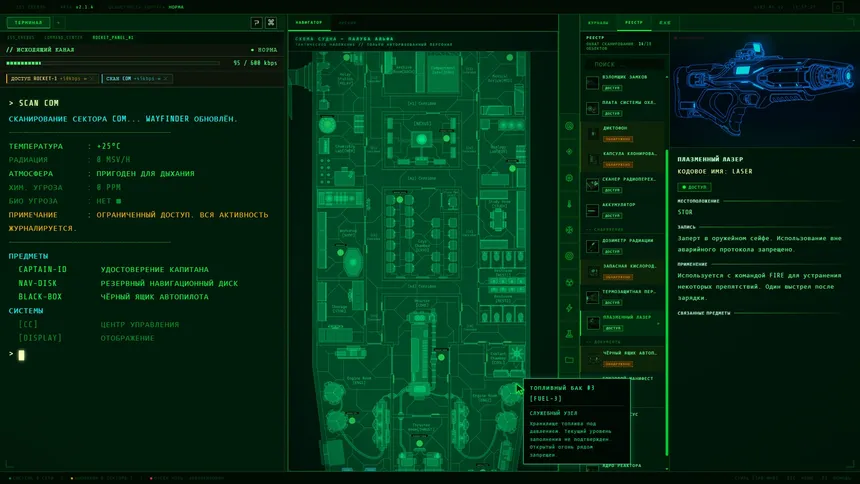Click the fuel tank FUEL-3 node on map
This screenshot has height=484, width=860.
tap(511, 393)
